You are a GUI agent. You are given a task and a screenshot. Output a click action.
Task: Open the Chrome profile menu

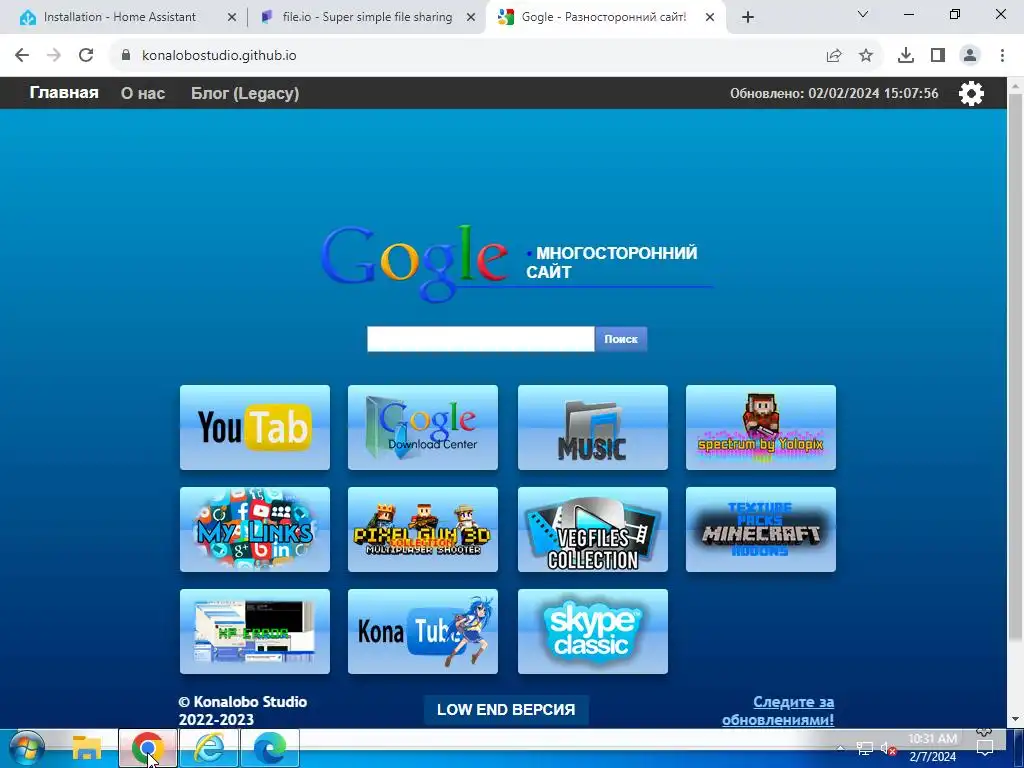click(x=970, y=56)
